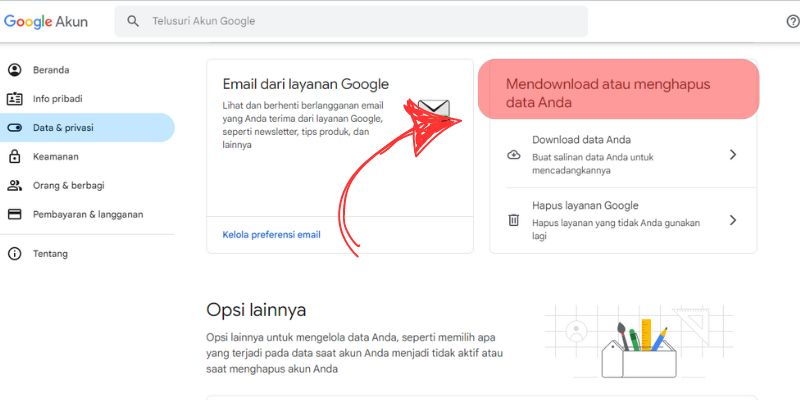This screenshot has width=800, height=400.
Task: Click the Mendownload atau menghapus data Anda heading
Action: click(x=608, y=93)
